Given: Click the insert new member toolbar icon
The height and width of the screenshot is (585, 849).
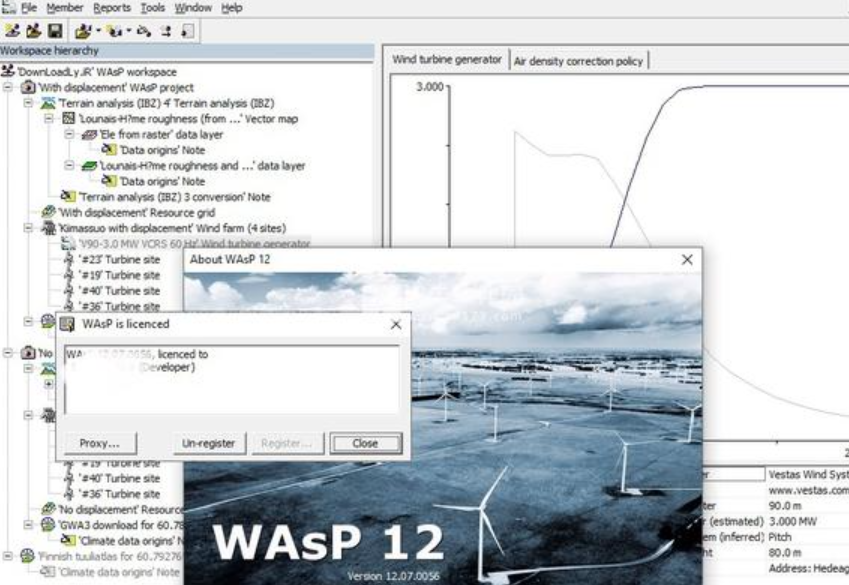Looking at the screenshot, I should (x=114, y=31).
